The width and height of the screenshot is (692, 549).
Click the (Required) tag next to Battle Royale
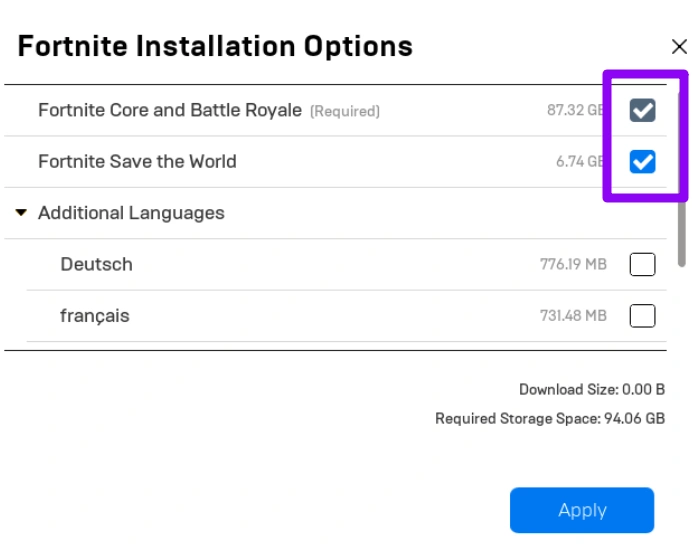(345, 112)
